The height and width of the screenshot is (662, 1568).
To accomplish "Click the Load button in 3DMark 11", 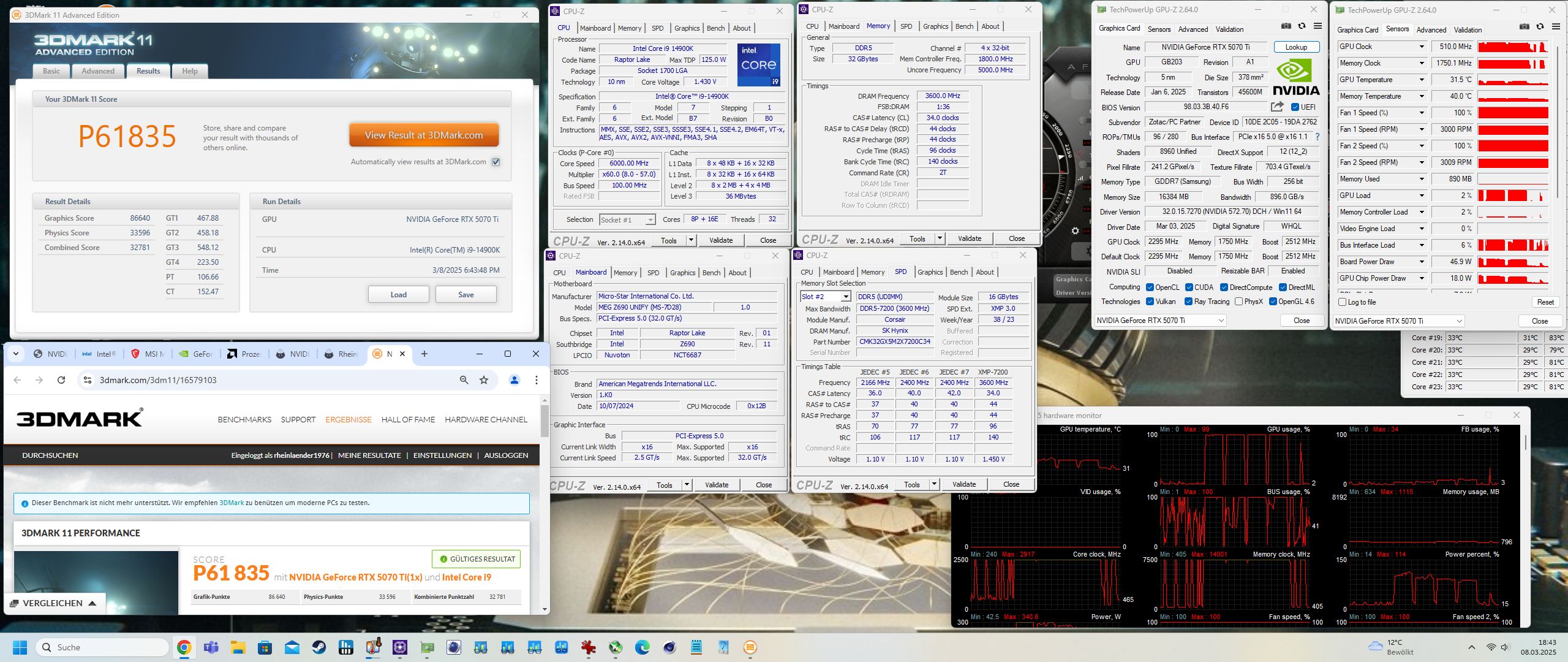I will pos(399,295).
